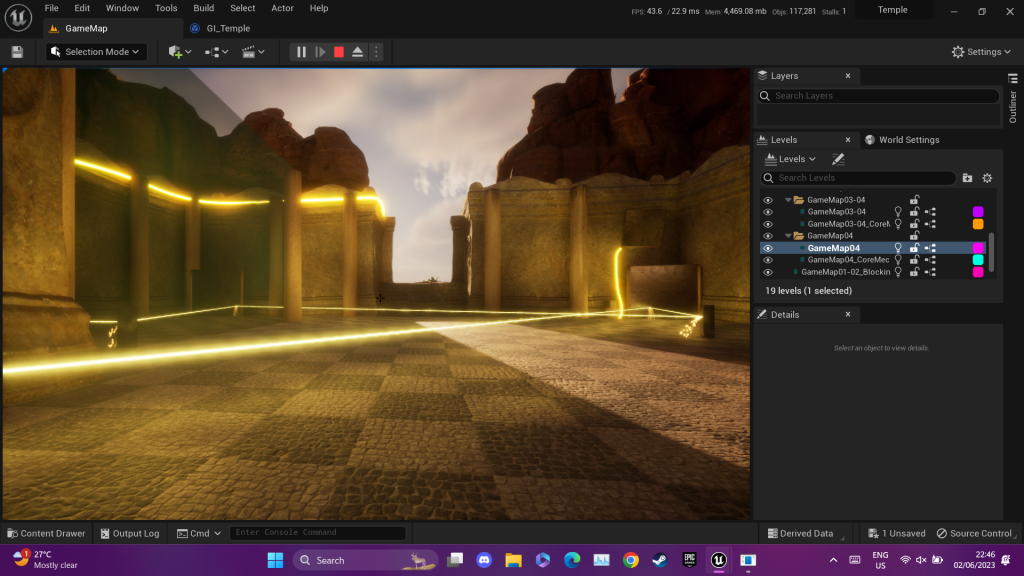Switch to the World Settings tab
Viewport: 1024px width, 576px height.
(902, 140)
